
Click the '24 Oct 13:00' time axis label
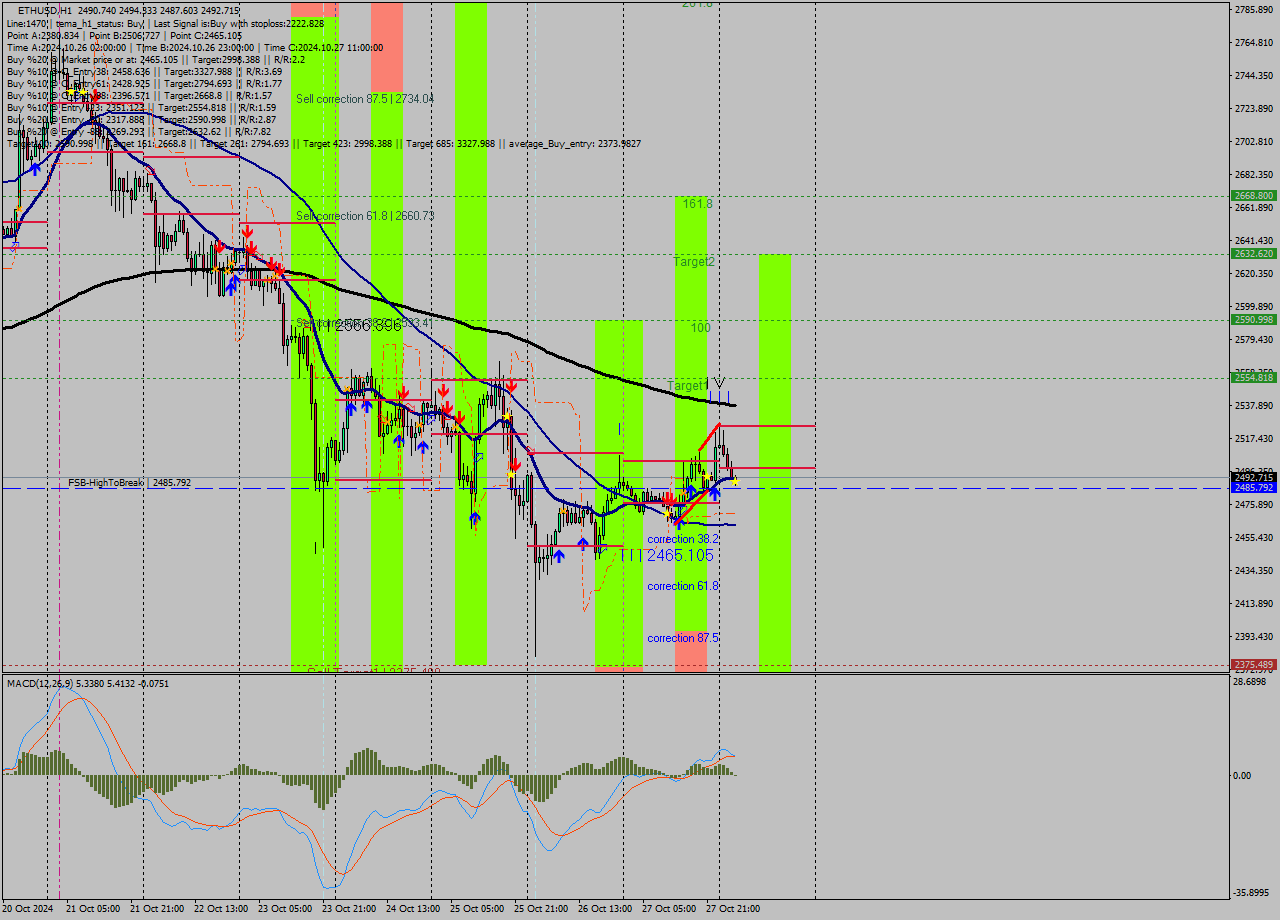coord(413,909)
